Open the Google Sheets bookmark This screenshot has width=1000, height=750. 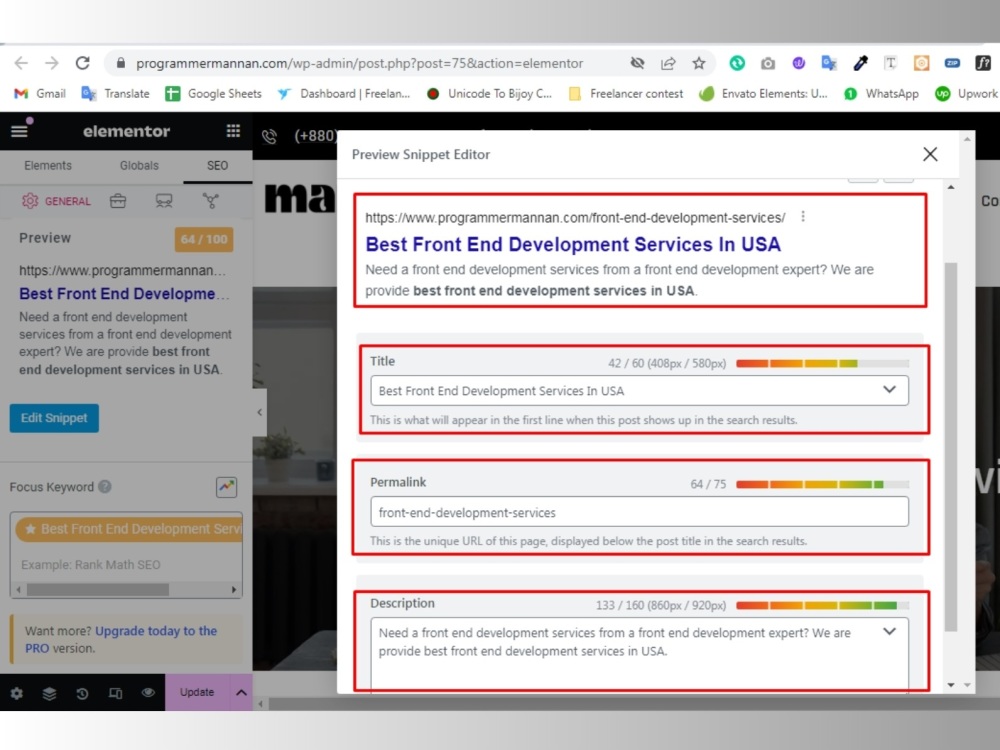[214, 94]
